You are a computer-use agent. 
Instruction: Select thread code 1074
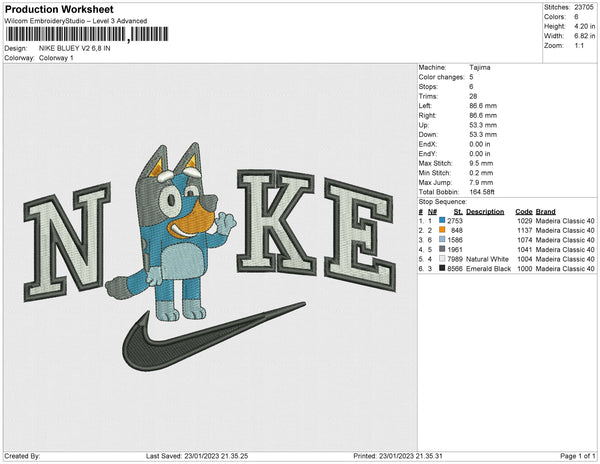(x=525, y=240)
